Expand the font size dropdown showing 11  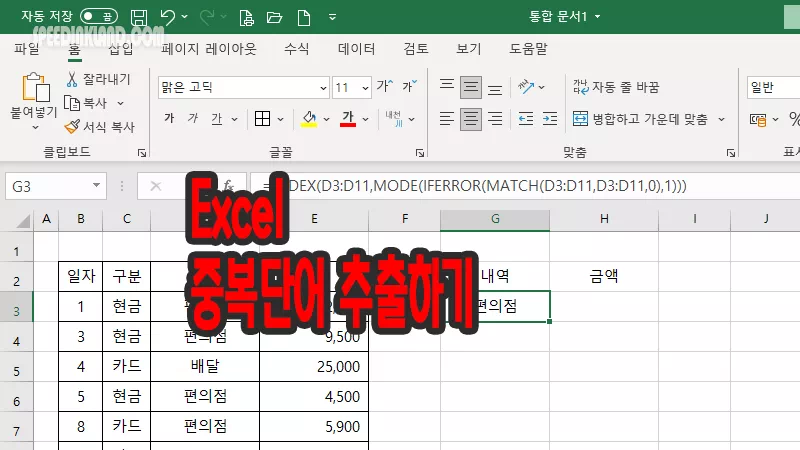click(x=365, y=87)
